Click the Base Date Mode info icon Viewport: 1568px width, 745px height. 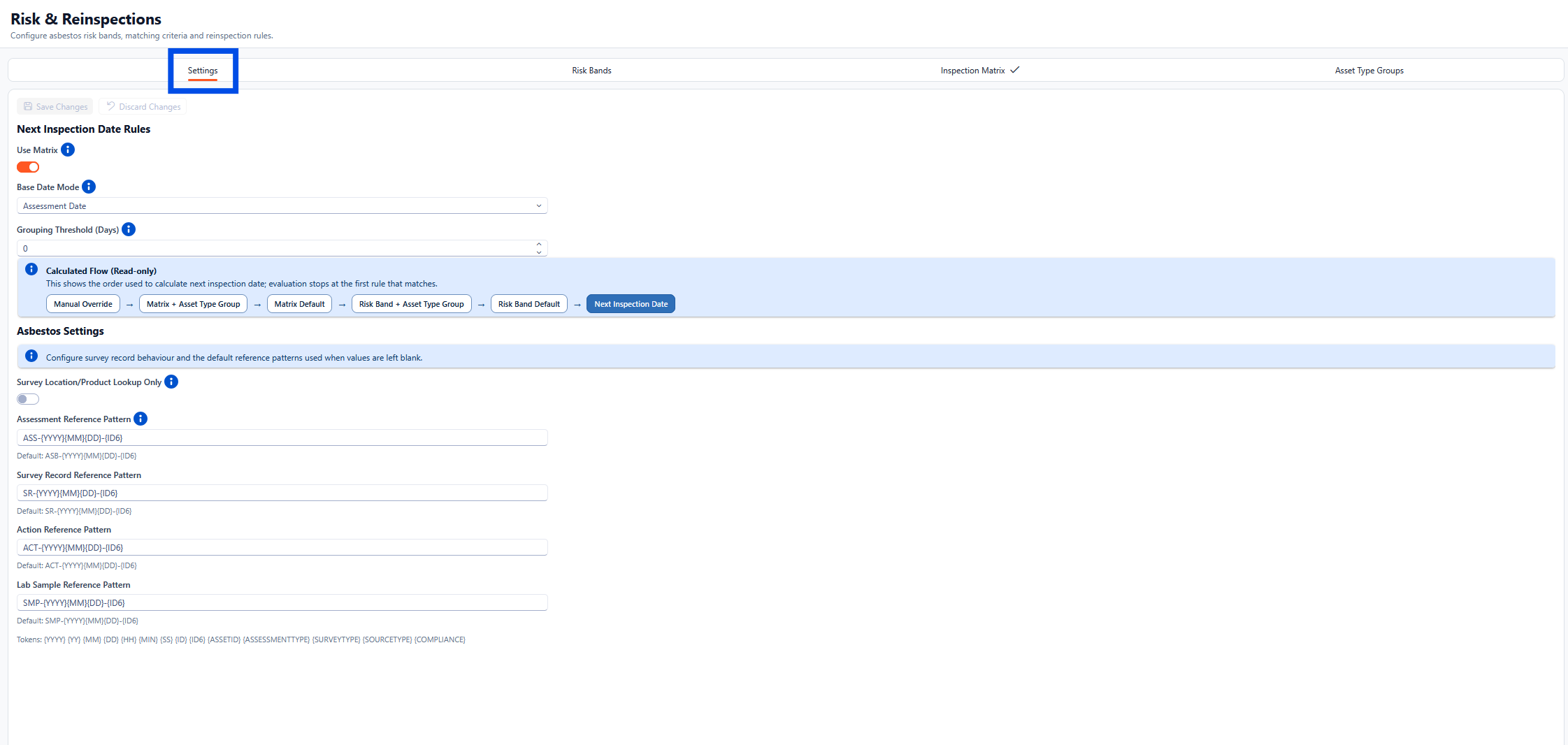point(89,187)
